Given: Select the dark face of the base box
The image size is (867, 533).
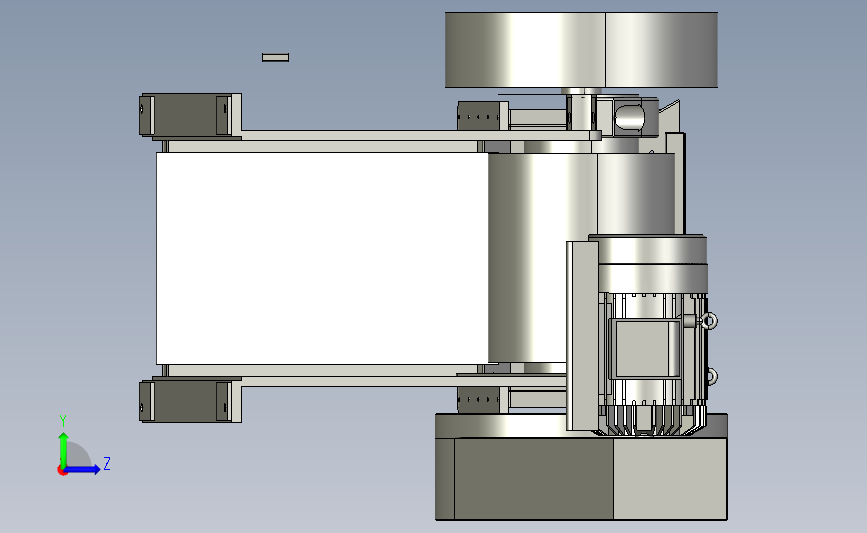Looking at the screenshot, I should tap(533, 479).
